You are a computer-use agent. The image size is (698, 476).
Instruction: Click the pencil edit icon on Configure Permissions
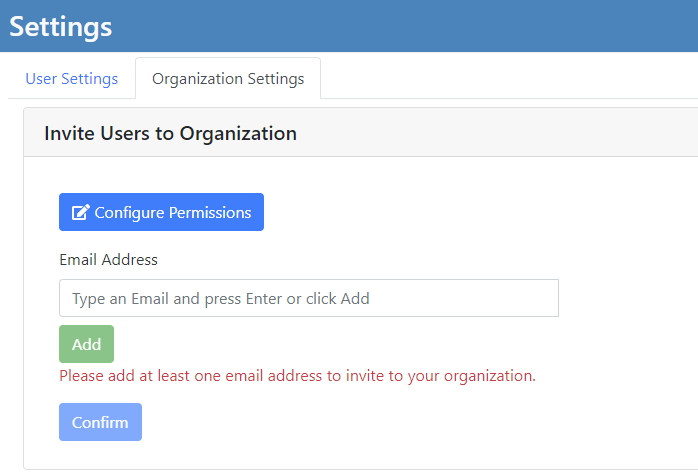[x=81, y=212]
